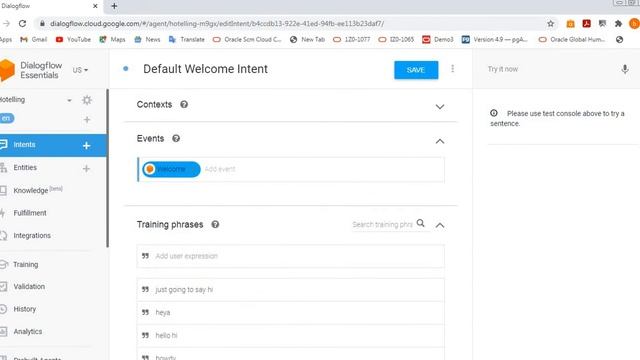
Task: Create a new entity with plus icon
Action: pyautogui.click(x=86, y=168)
